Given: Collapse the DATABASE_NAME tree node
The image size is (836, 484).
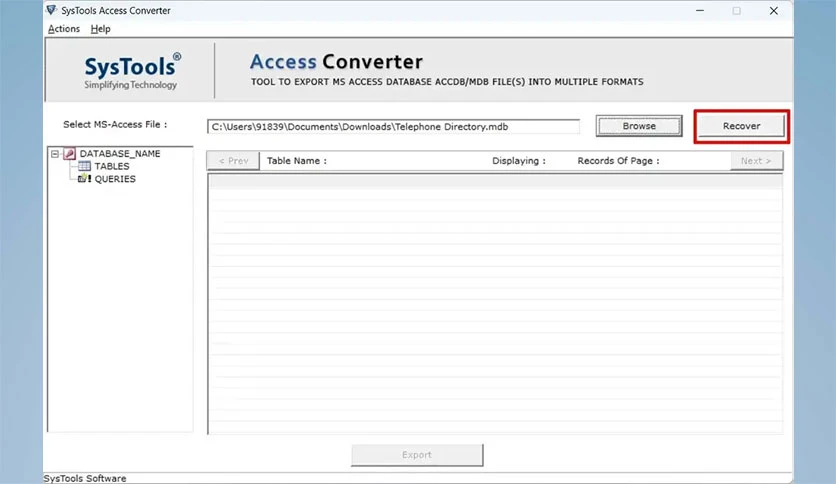Looking at the screenshot, I should 55,154.
